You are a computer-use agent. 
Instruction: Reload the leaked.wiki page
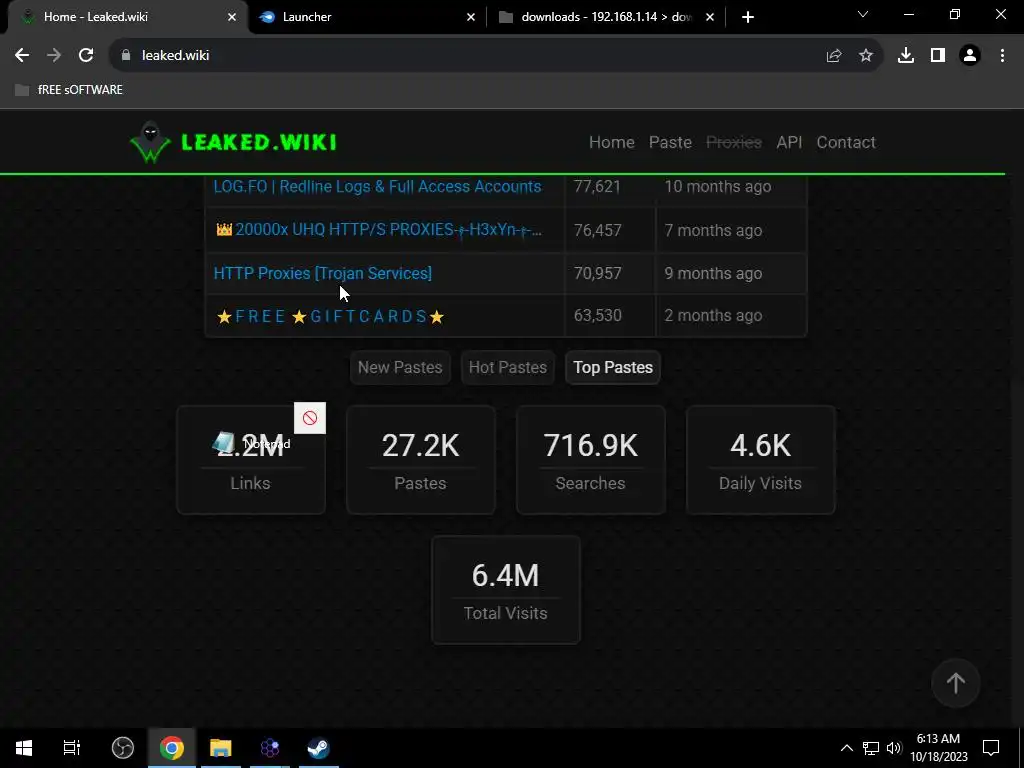[x=86, y=56]
